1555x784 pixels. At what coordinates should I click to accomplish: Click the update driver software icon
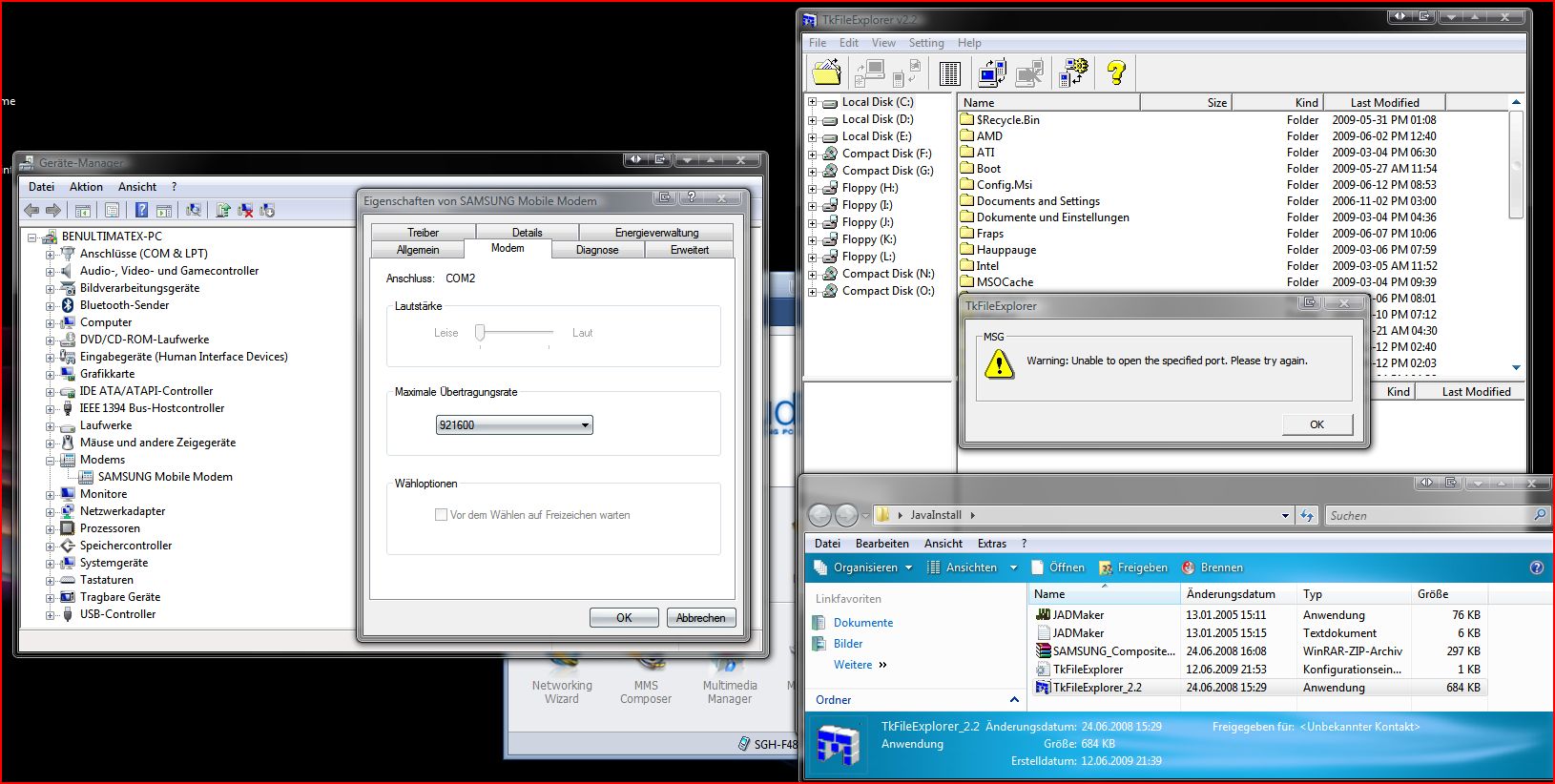point(223,210)
